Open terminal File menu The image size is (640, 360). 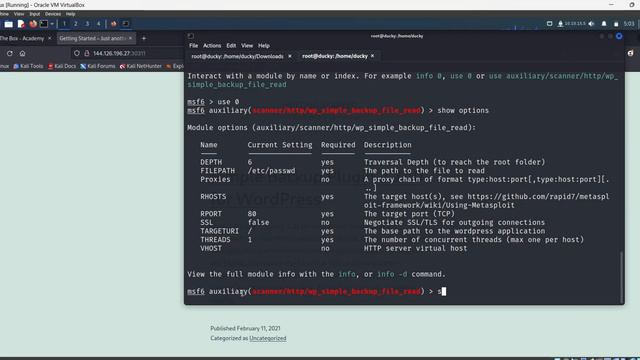tap(193, 46)
